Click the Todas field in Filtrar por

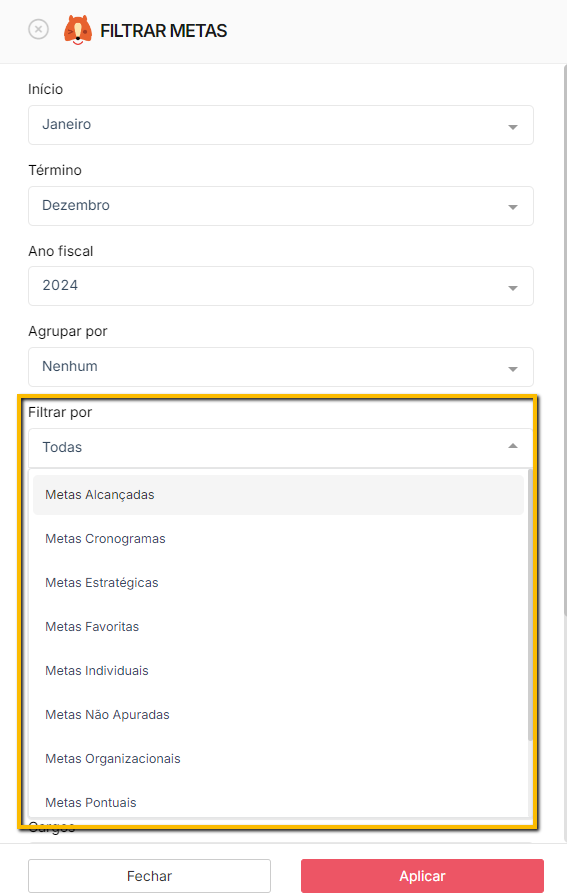pos(281,448)
